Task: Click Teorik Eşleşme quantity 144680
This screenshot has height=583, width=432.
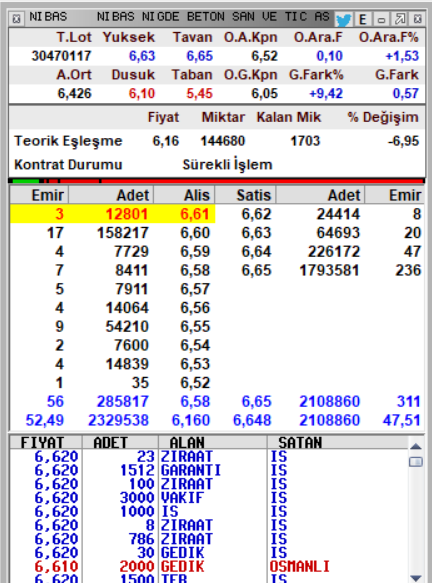Action: point(223,141)
